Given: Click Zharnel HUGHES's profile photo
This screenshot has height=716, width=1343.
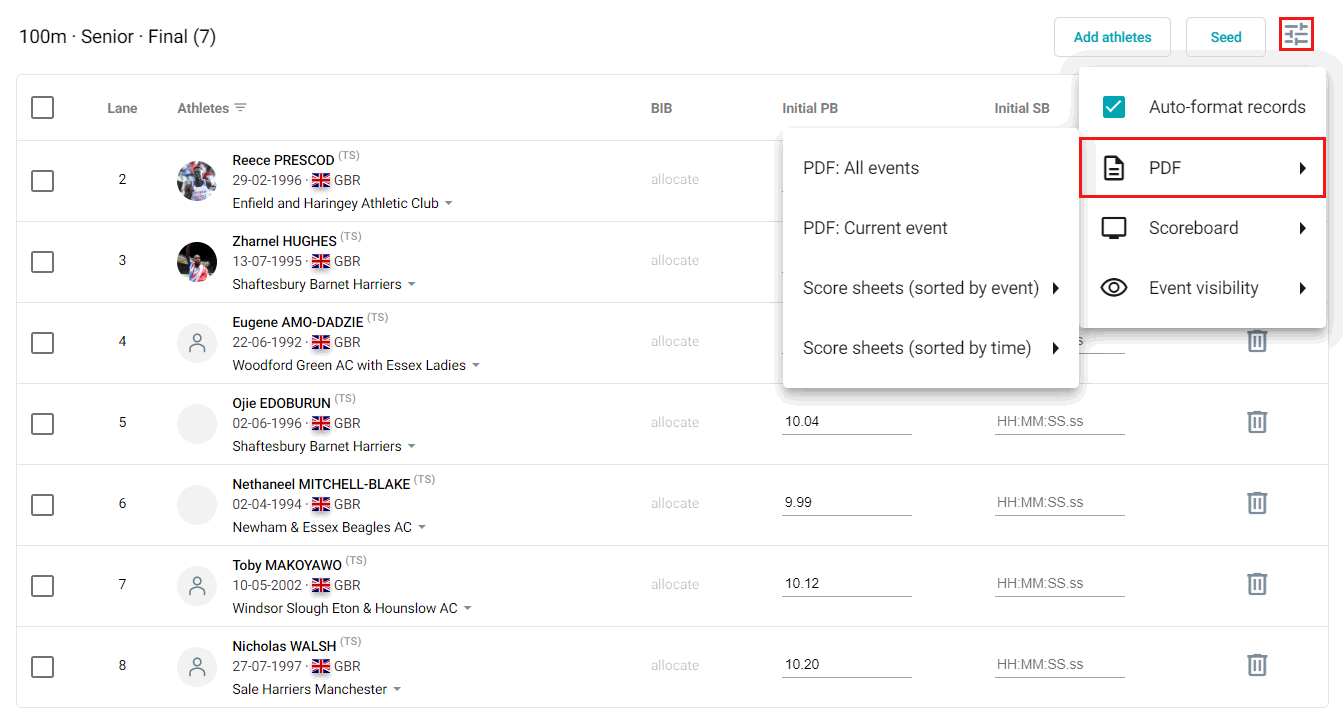Looking at the screenshot, I should (197, 262).
